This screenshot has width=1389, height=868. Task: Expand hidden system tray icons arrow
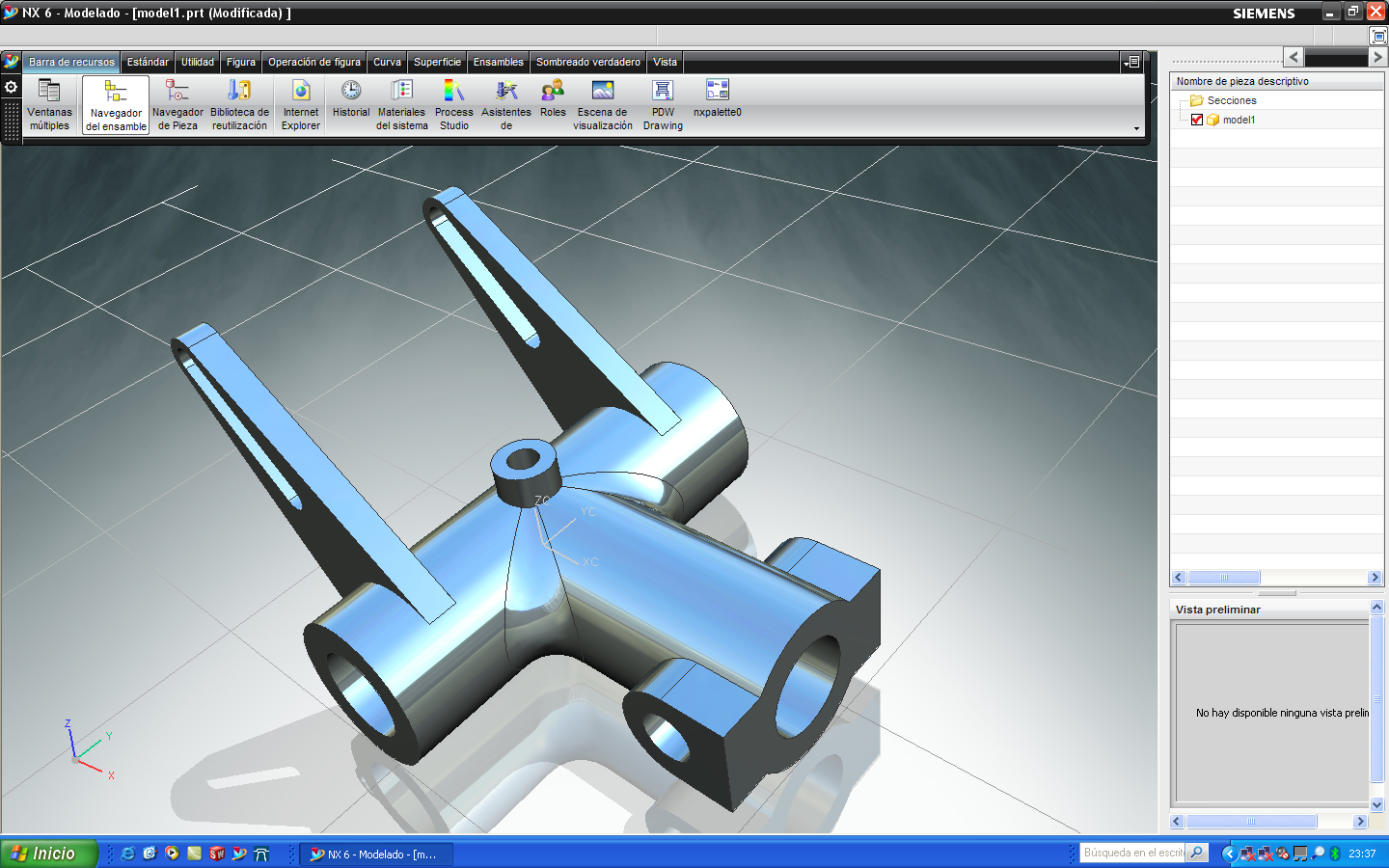(x=1229, y=854)
